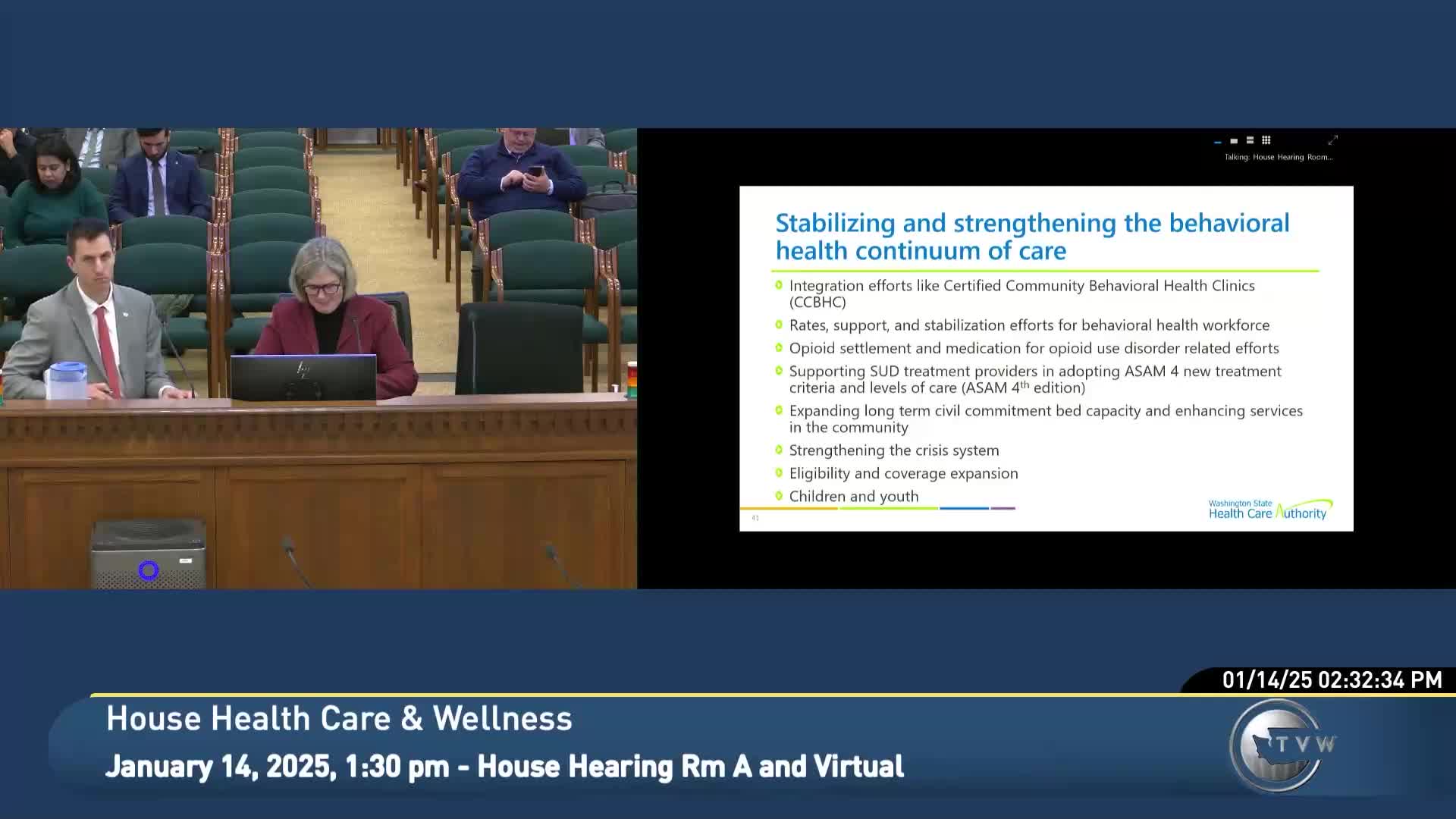Switch to single speaker view icon
Image resolution: width=1456 pixels, height=819 pixels.
click(1234, 141)
